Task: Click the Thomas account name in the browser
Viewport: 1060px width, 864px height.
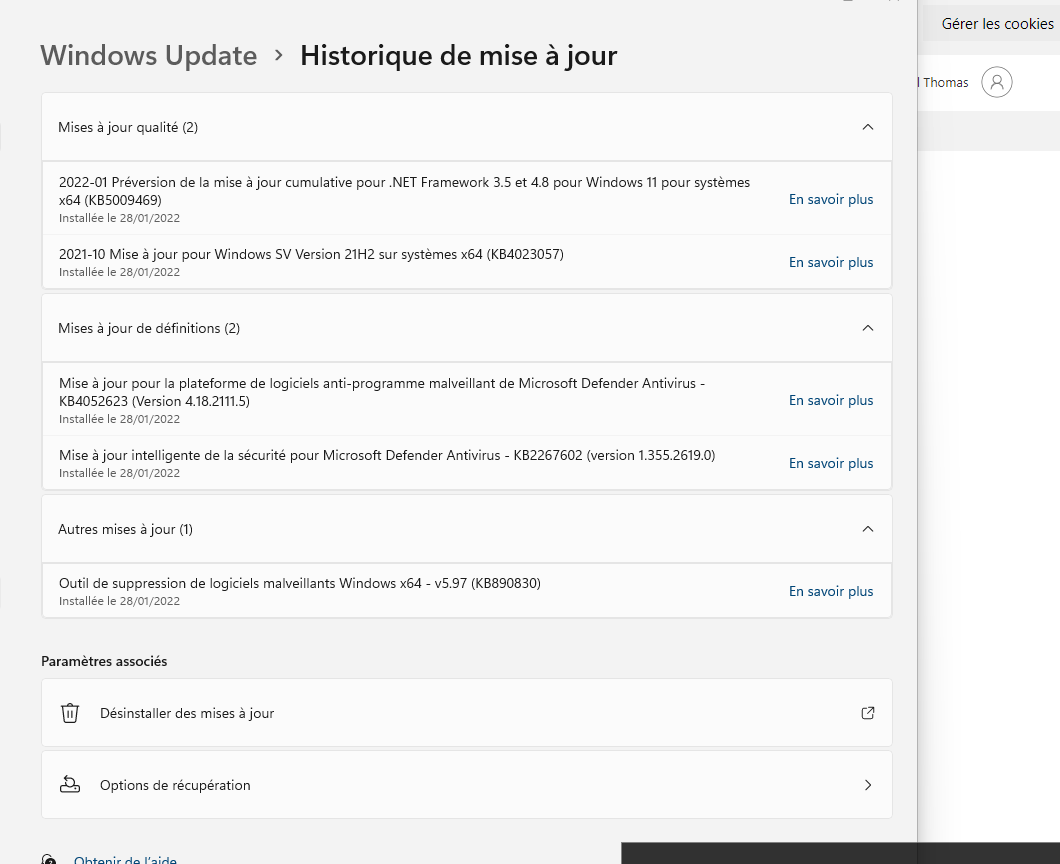Action: pyautogui.click(x=945, y=82)
